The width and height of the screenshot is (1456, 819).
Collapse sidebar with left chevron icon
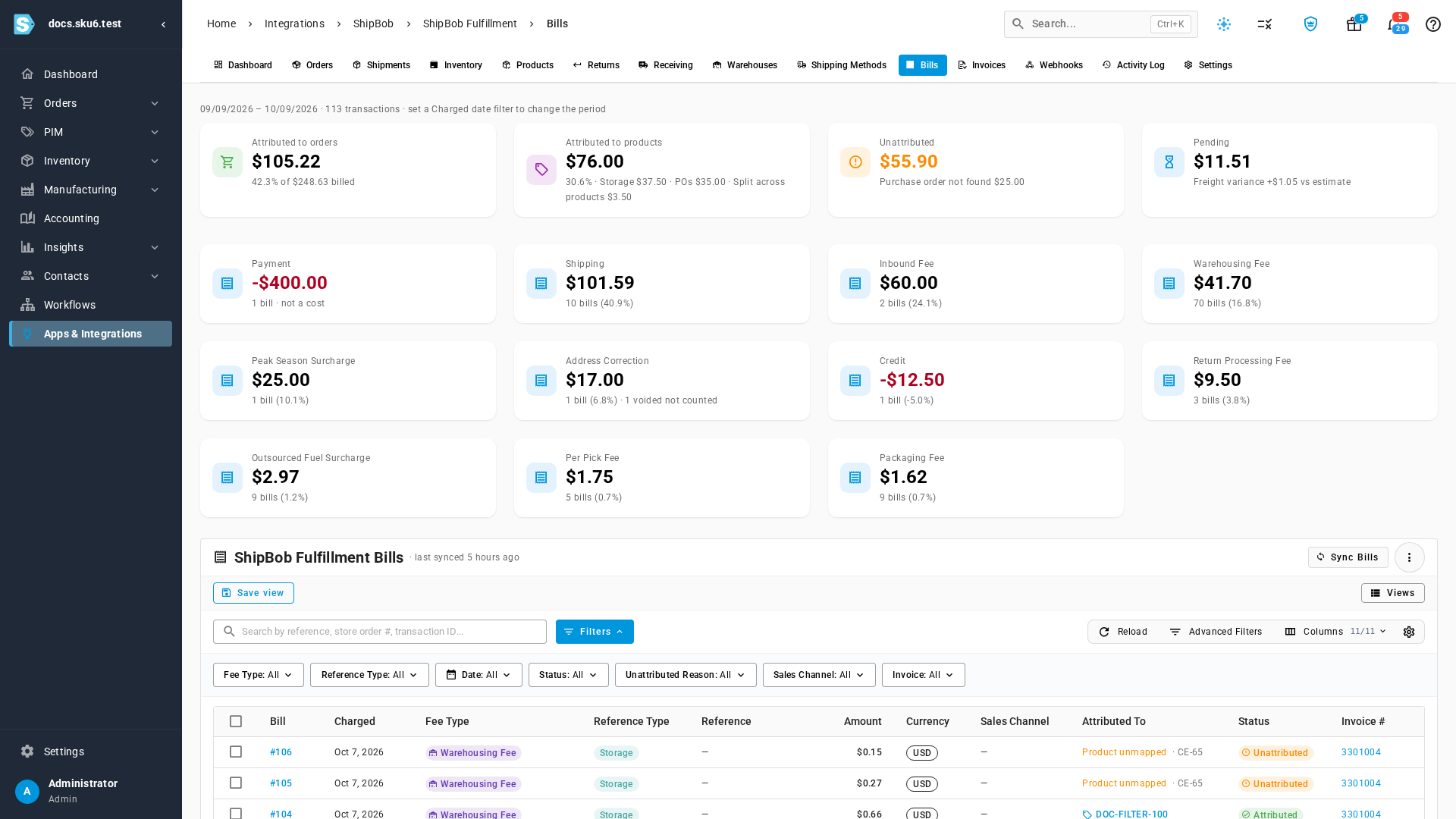coord(163,24)
